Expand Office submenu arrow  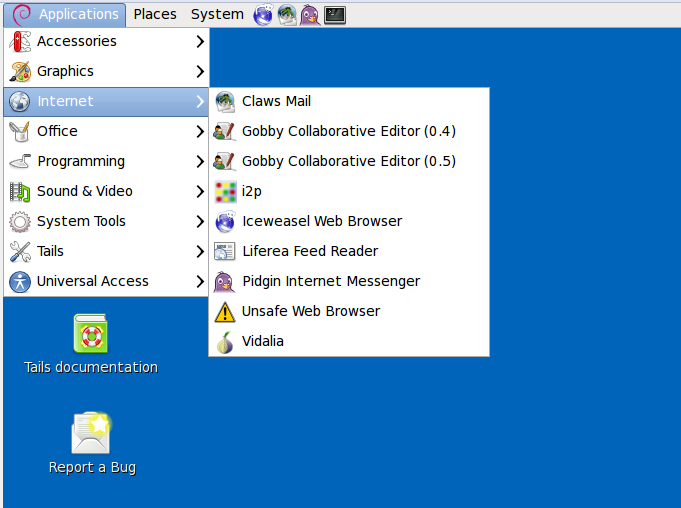[200, 131]
